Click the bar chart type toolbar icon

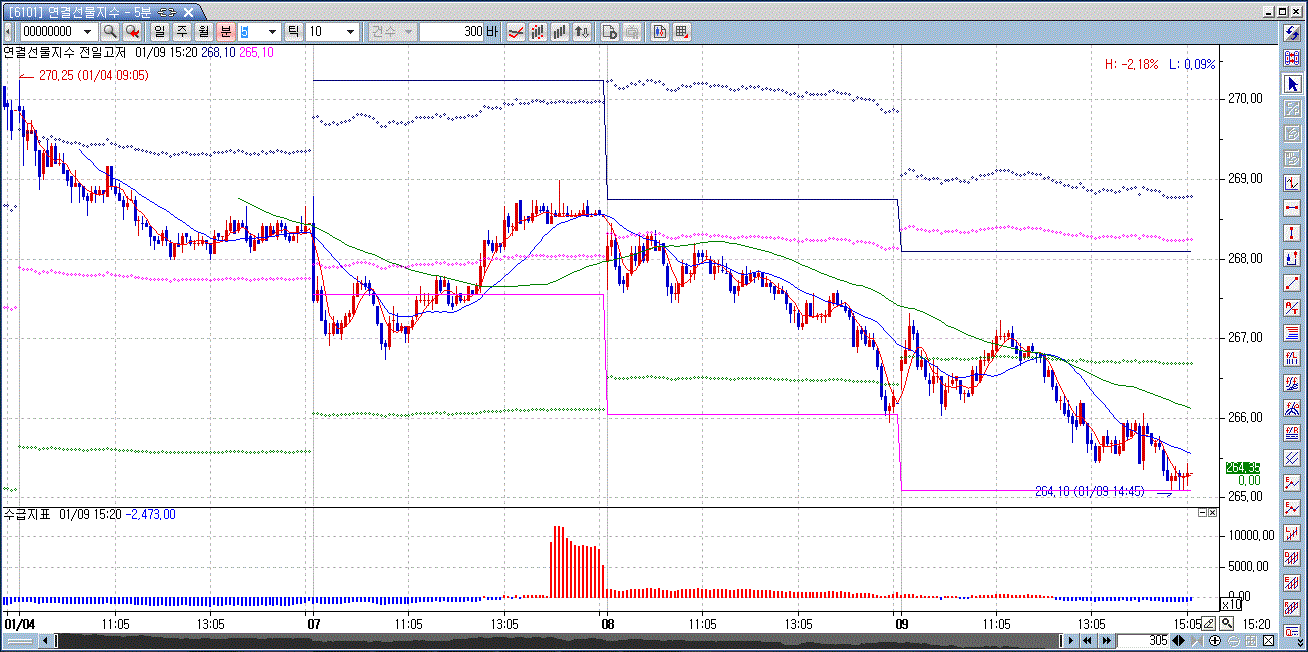click(x=560, y=32)
